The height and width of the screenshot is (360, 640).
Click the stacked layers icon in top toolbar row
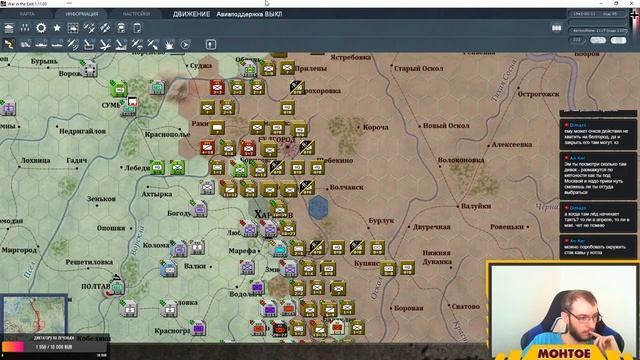point(9,28)
